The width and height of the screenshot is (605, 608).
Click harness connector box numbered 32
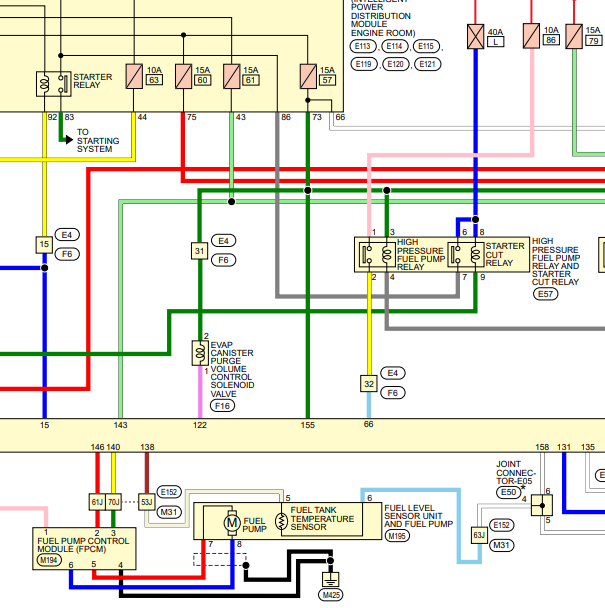(x=369, y=384)
